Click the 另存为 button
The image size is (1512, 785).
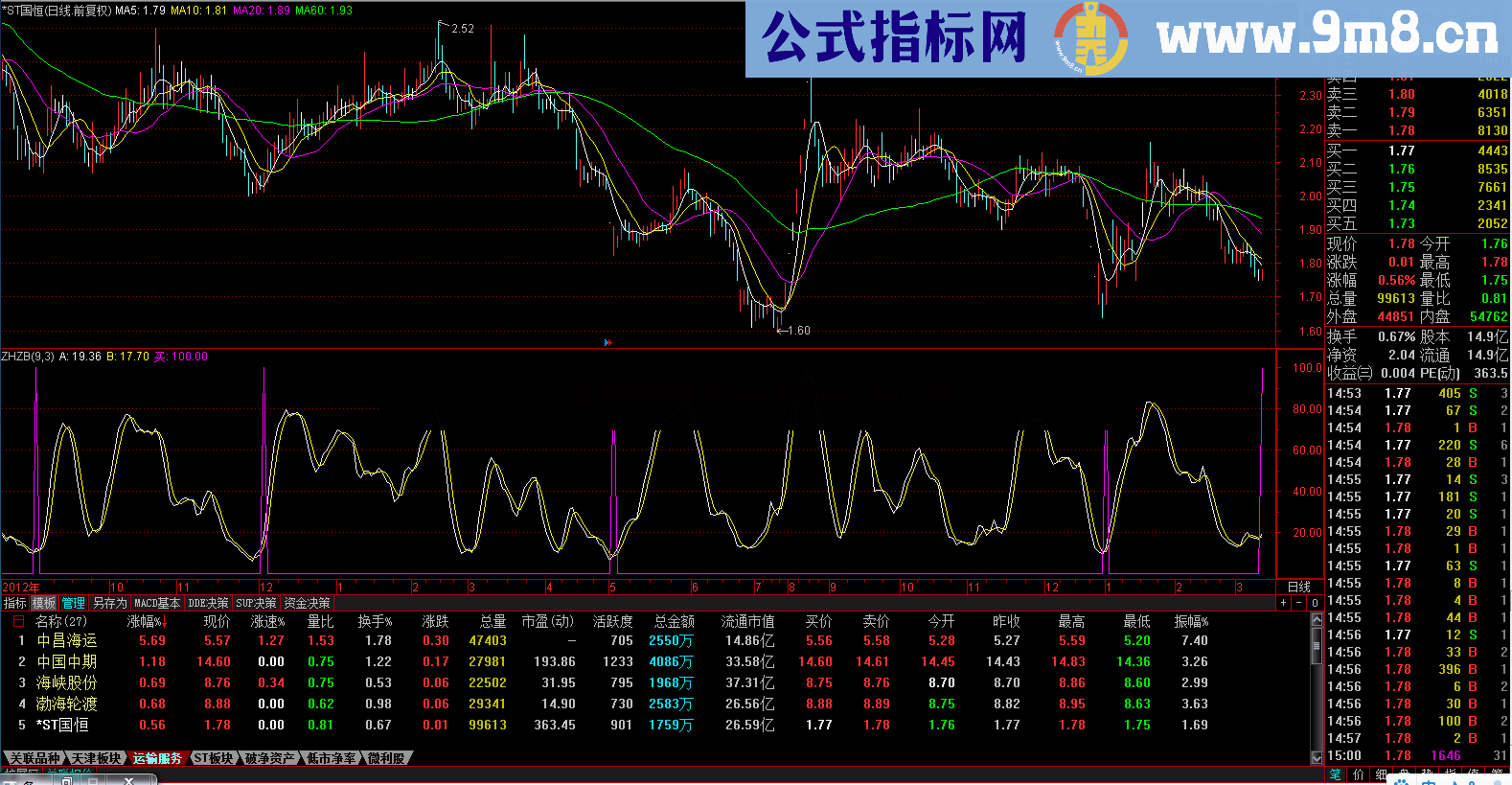tap(110, 603)
